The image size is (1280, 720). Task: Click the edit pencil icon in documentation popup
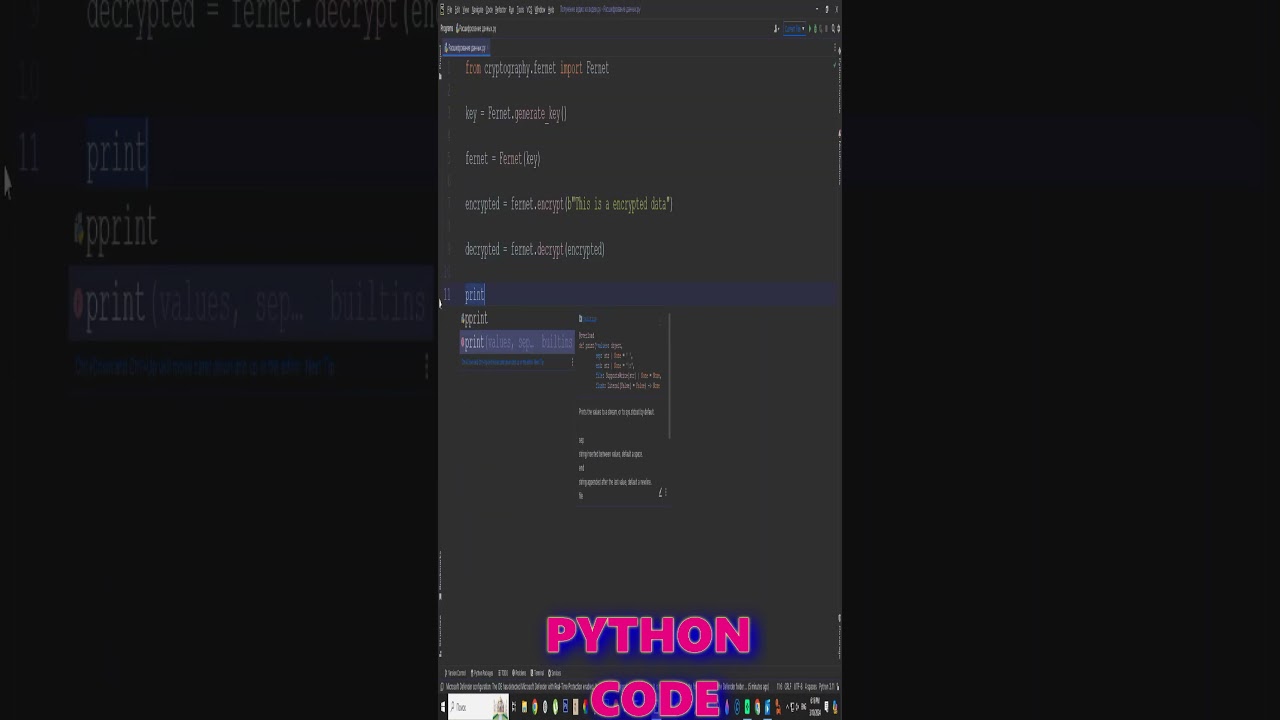pos(660,492)
